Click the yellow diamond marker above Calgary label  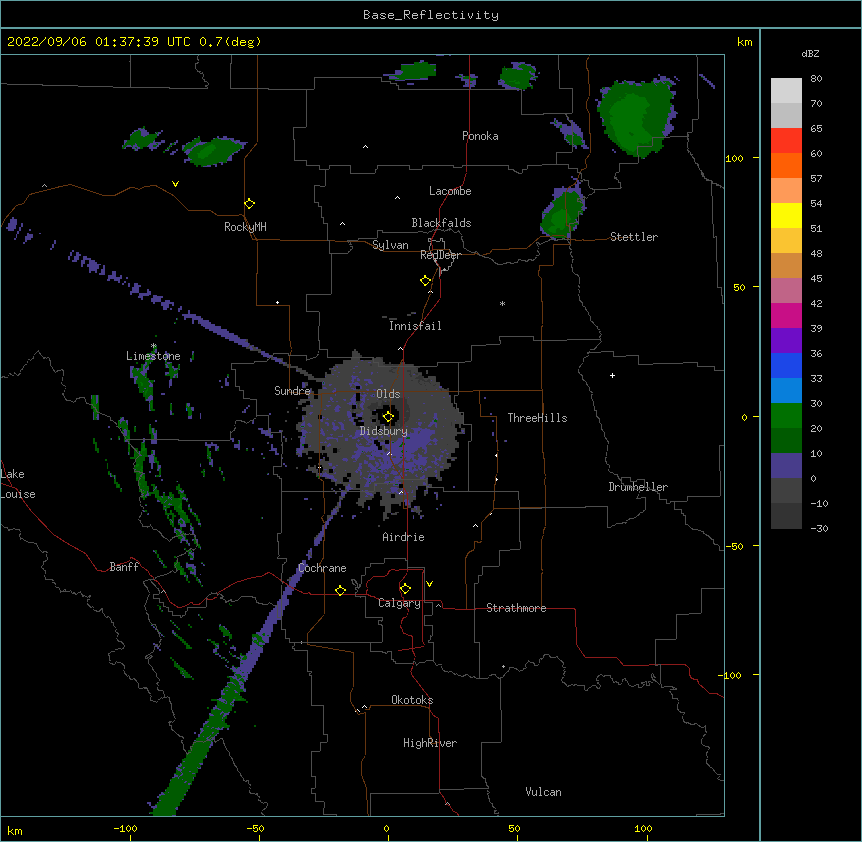coord(405,589)
